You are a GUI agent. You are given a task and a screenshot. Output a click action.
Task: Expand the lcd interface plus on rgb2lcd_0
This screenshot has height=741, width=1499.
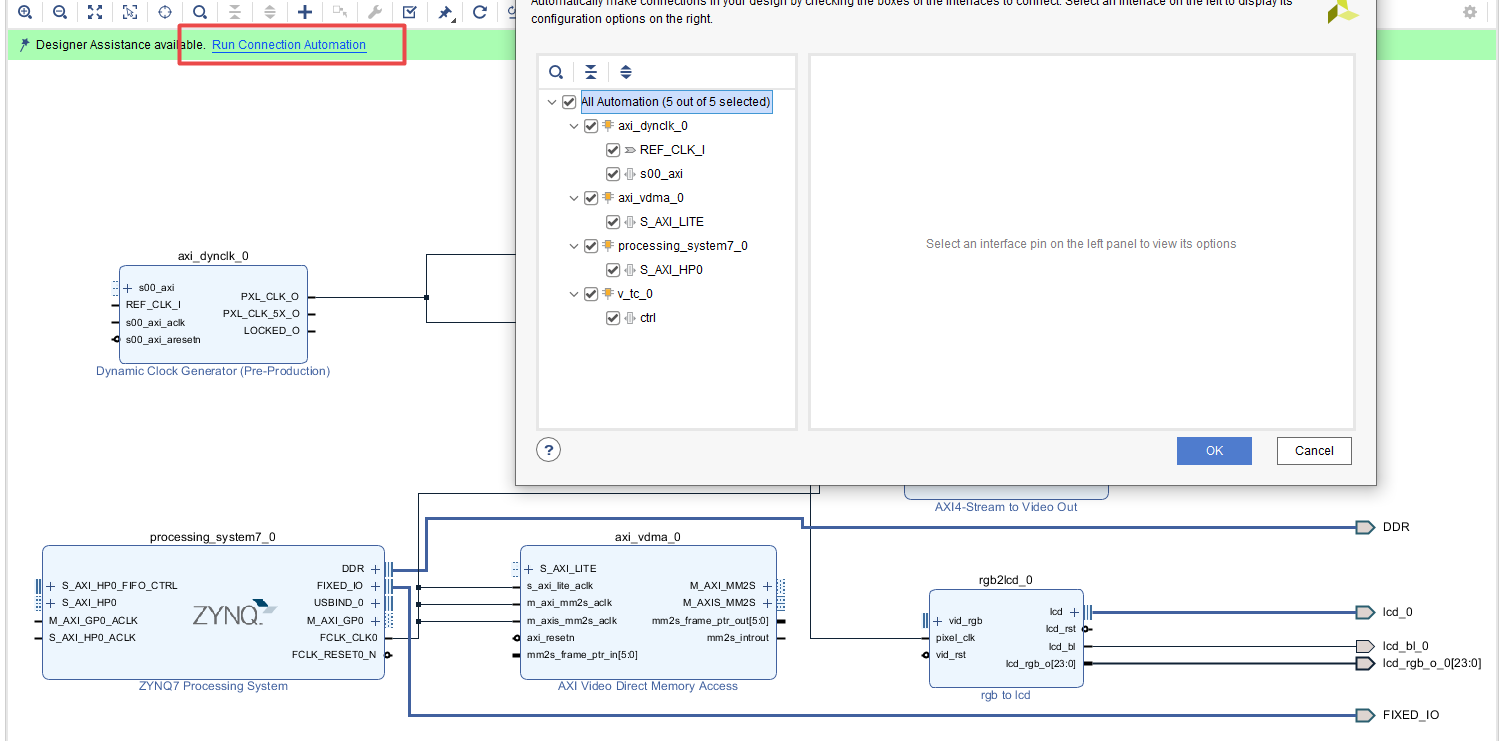click(1075, 612)
